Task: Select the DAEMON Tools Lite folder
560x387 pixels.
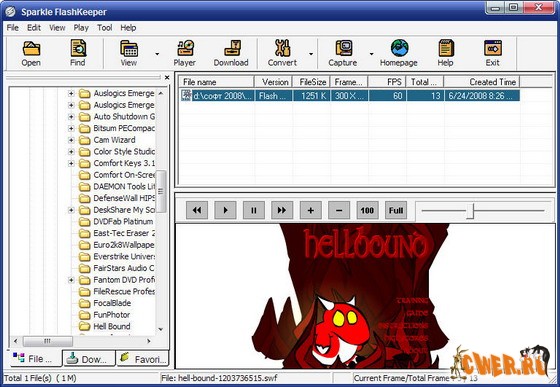Action: click(124, 186)
